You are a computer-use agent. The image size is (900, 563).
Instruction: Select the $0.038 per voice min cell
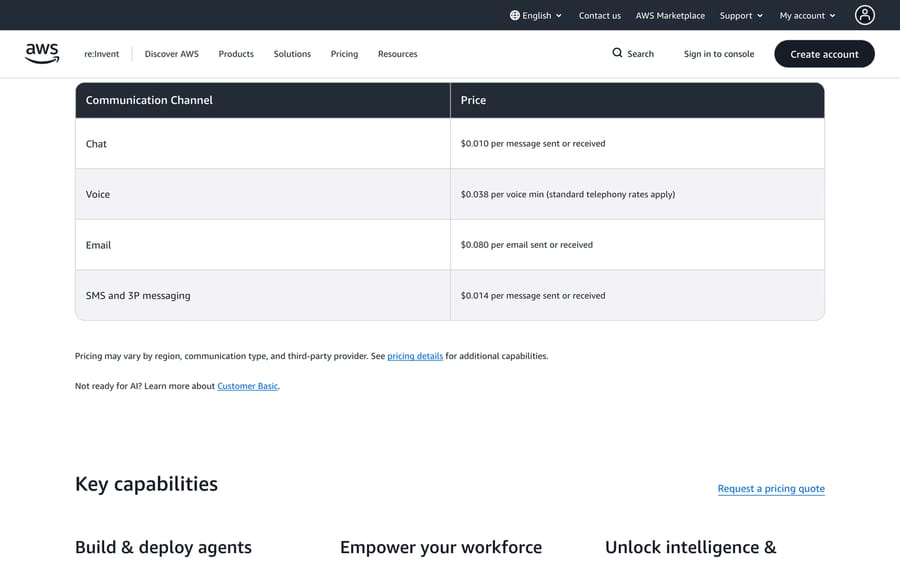637,194
